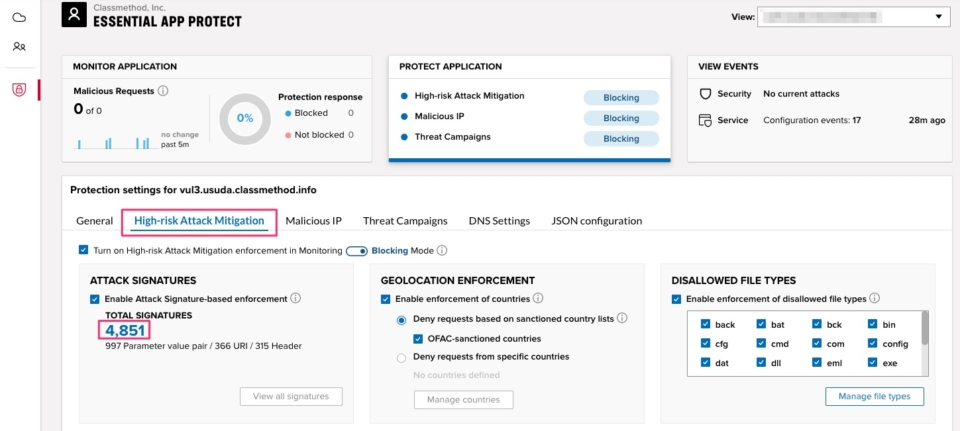Uncheck the com file type
This screenshot has width=960, height=431.
click(817, 343)
